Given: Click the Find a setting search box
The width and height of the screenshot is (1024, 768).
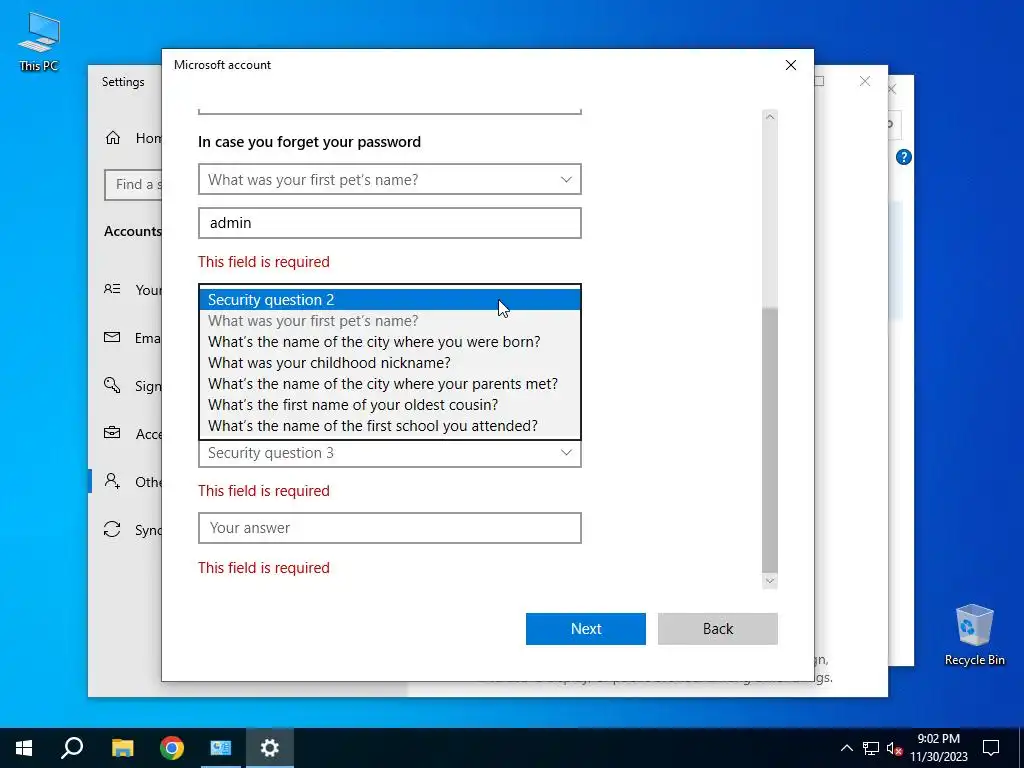Looking at the screenshot, I should coord(134,185).
